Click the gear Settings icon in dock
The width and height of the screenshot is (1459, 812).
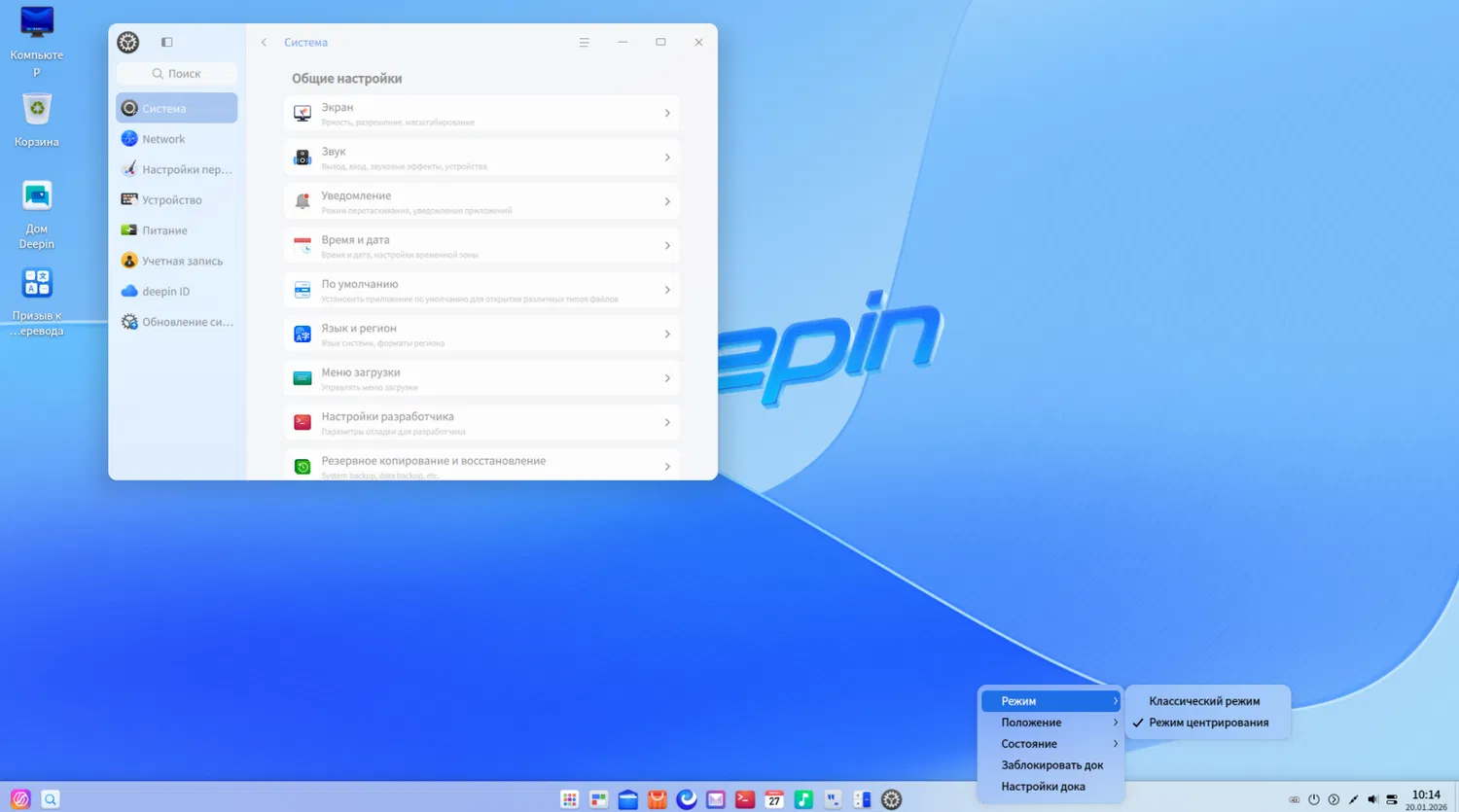pyautogui.click(x=892, y=799)
